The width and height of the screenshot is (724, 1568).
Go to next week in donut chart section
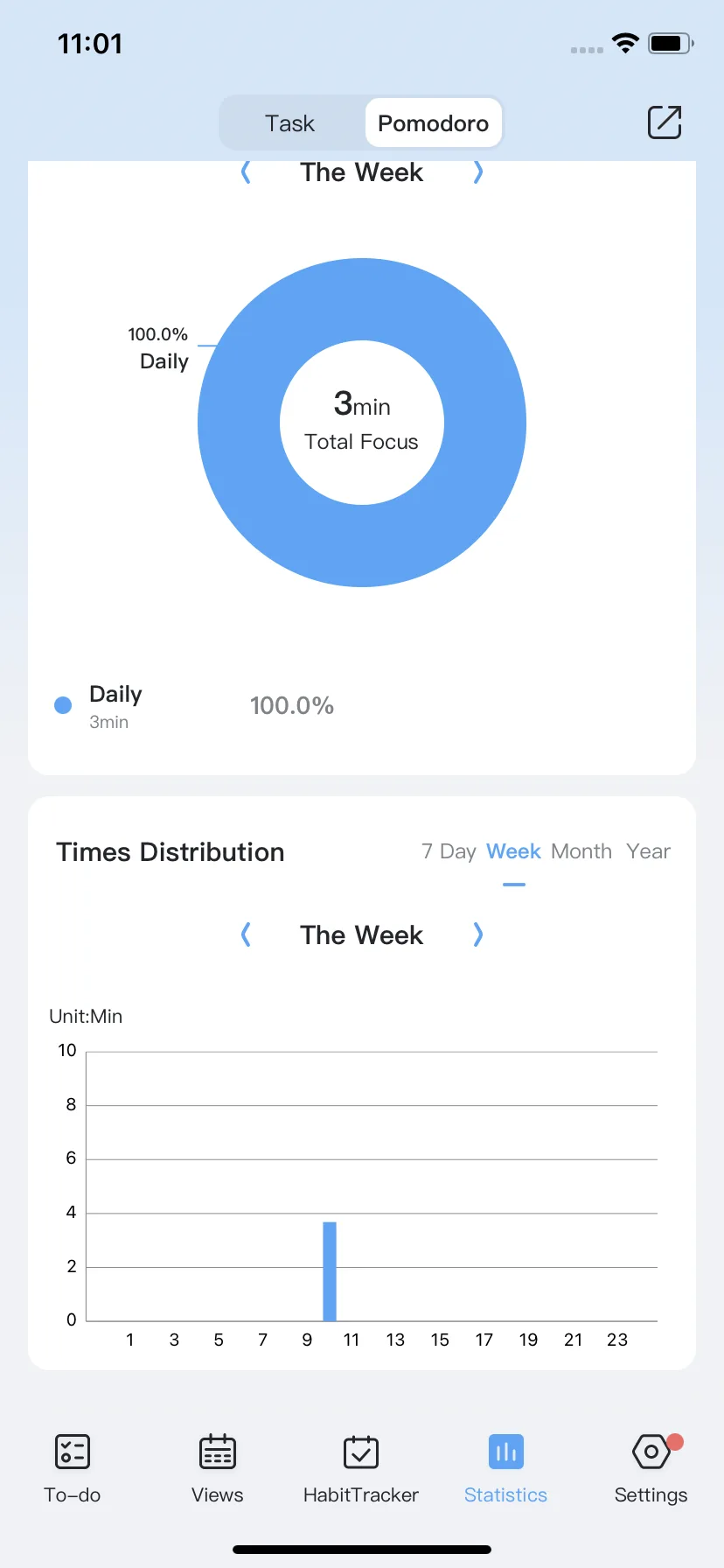point(477,172)
